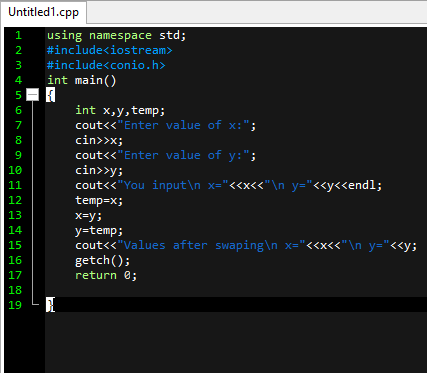The width and height of the screenshot is (427, 373).
Task: Click the 'int x,y,temp;' declaration
Action: [x=120, y=110]
